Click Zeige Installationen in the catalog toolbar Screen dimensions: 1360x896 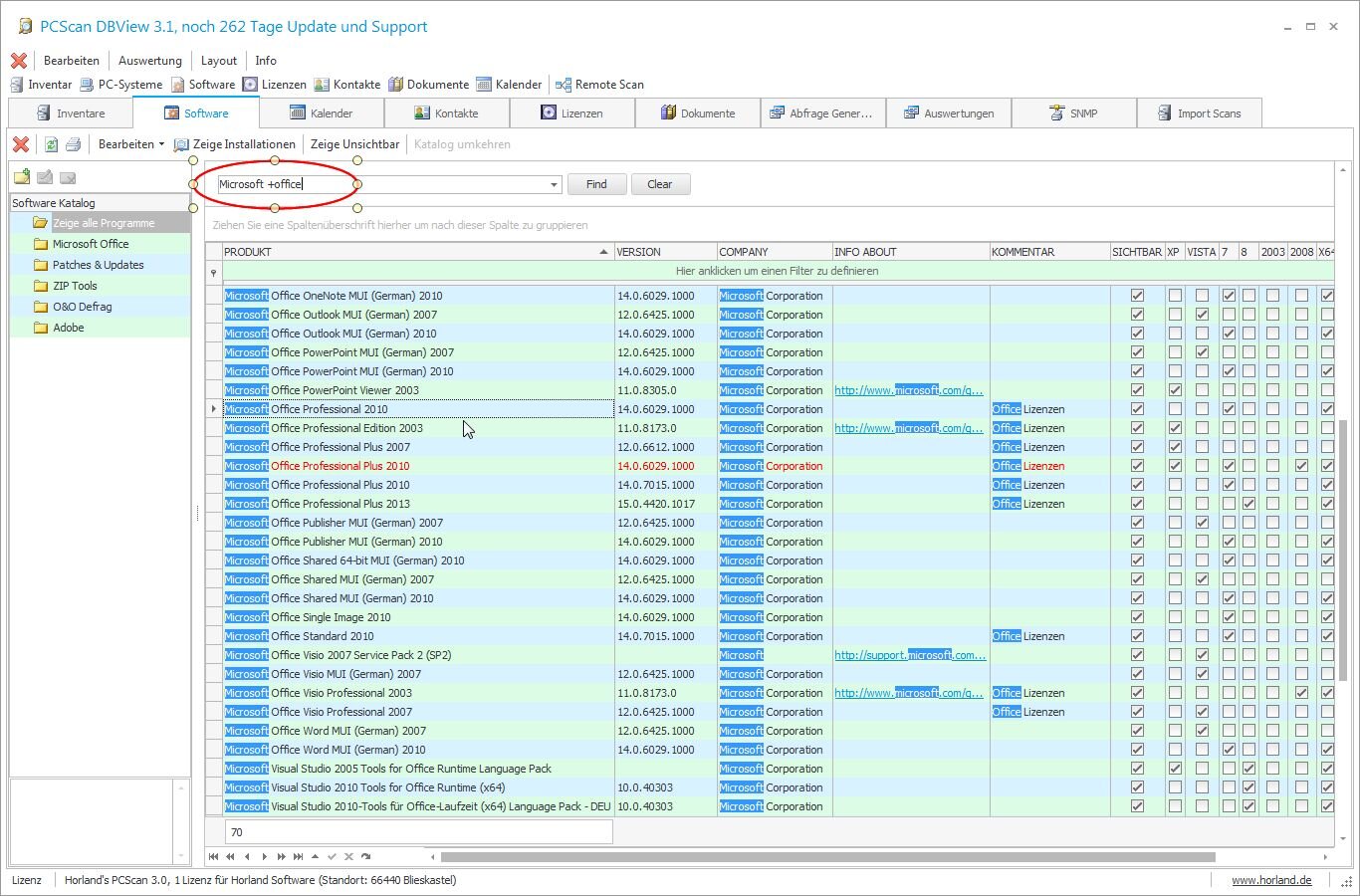(235, 144)
